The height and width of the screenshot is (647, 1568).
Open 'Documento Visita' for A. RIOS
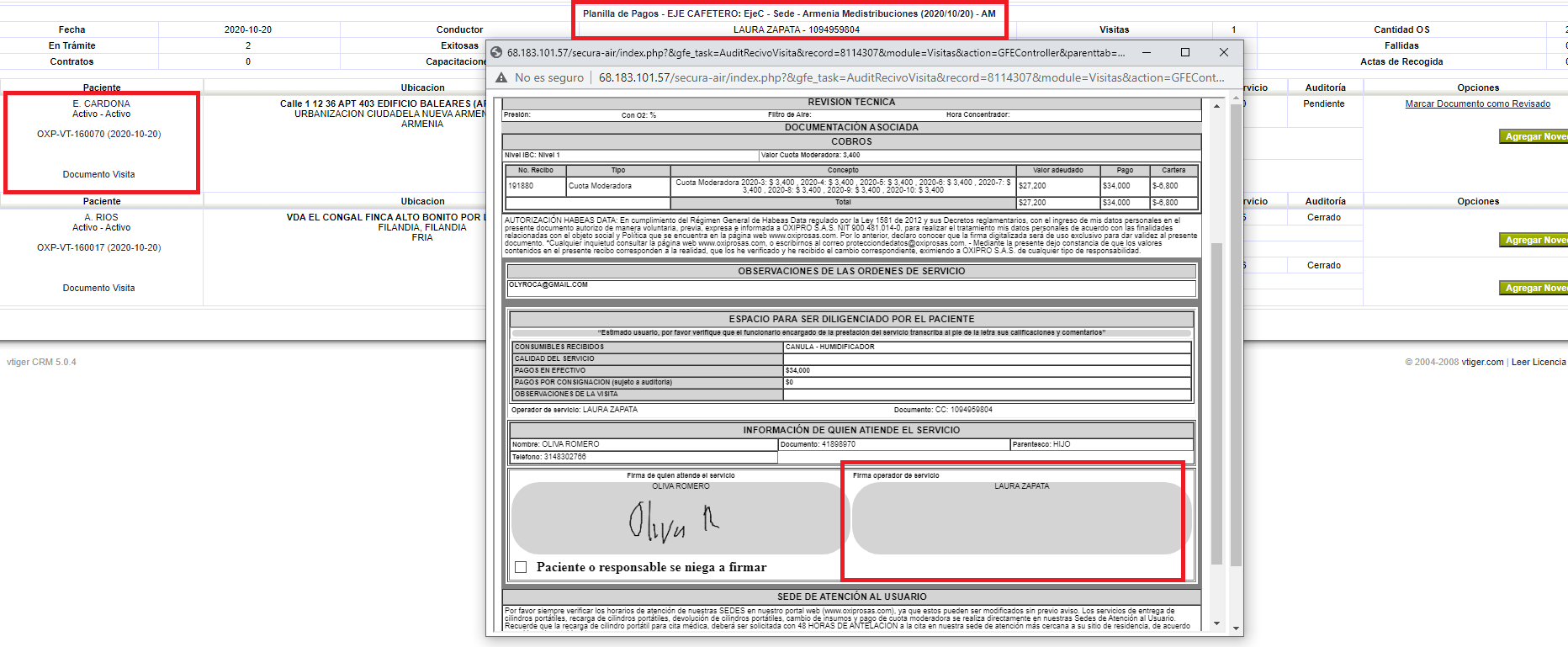(x=98, y=288)
